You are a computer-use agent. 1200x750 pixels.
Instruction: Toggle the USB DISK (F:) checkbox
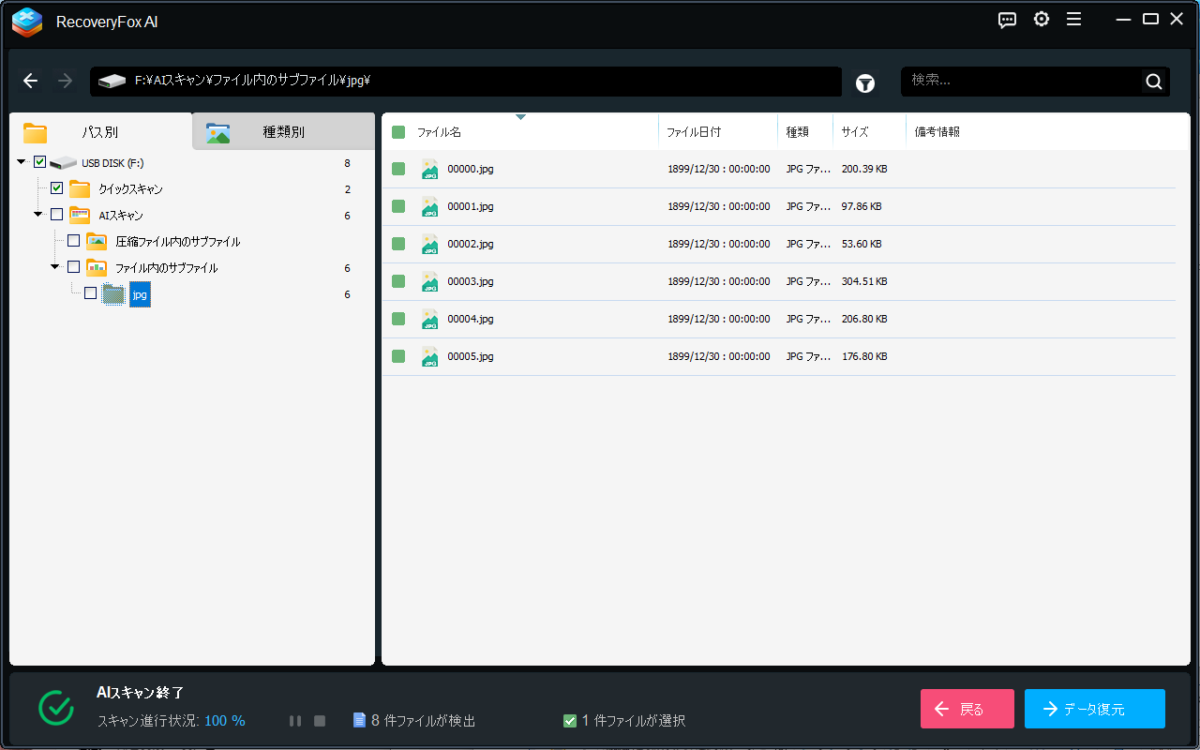click(x=40, y=162)
